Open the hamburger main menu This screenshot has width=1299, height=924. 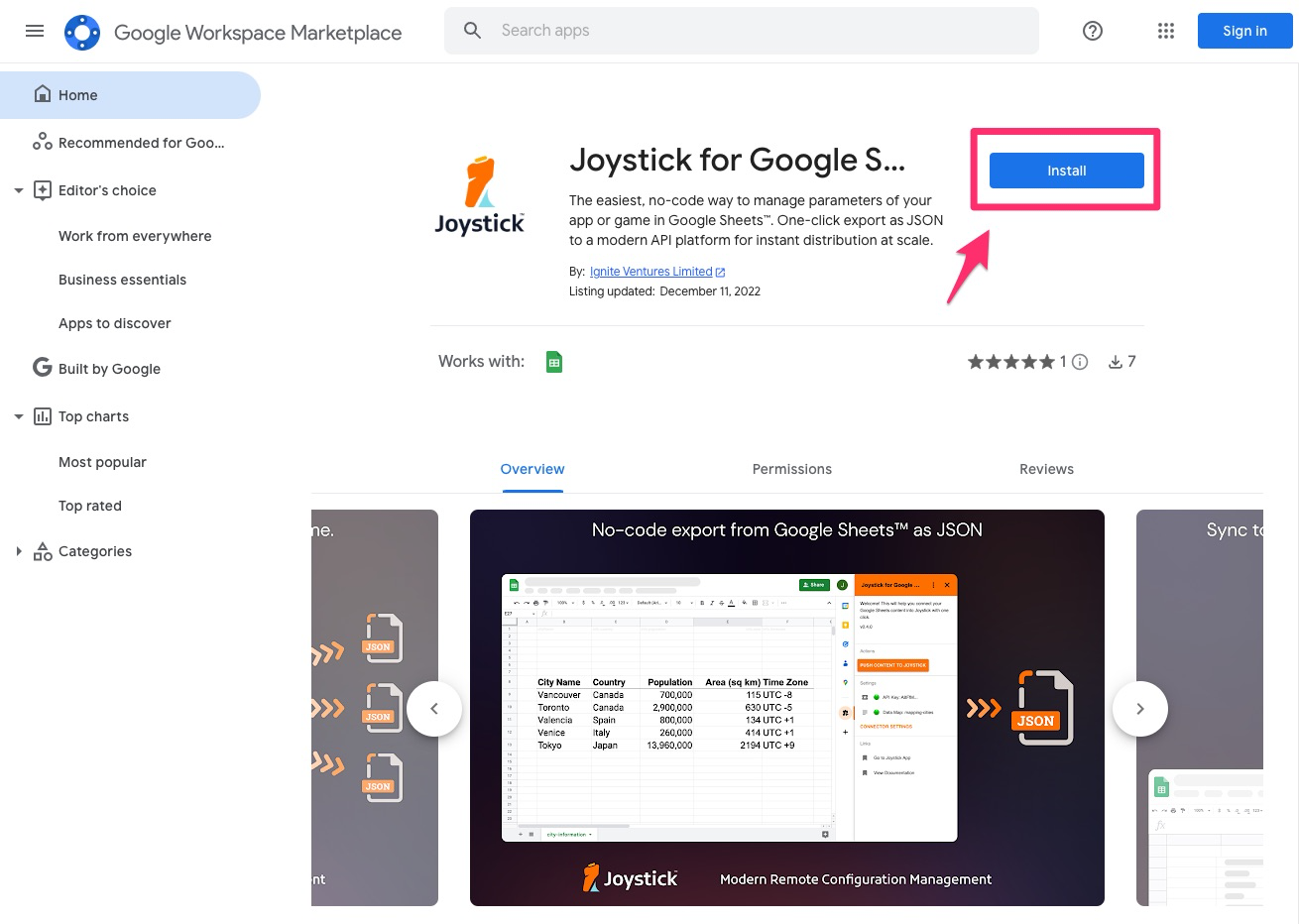(35, 31)
